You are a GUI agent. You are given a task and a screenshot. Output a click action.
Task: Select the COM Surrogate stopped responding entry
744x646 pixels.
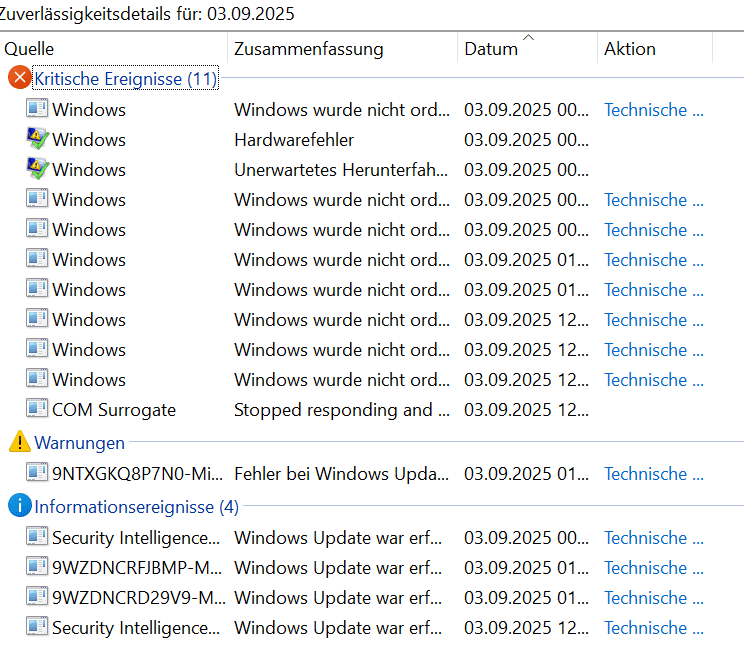click(x=333, y=409)
